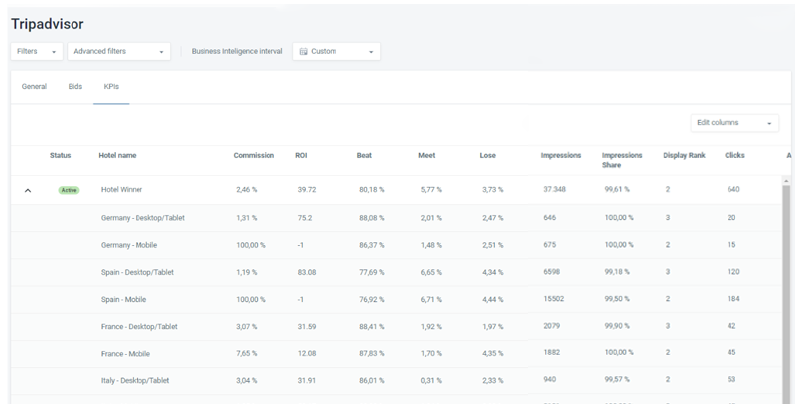This screenshot has height=404, width=800.
Task: Click the Status column header
Action: pyautogui.click(x=60, y=156)
